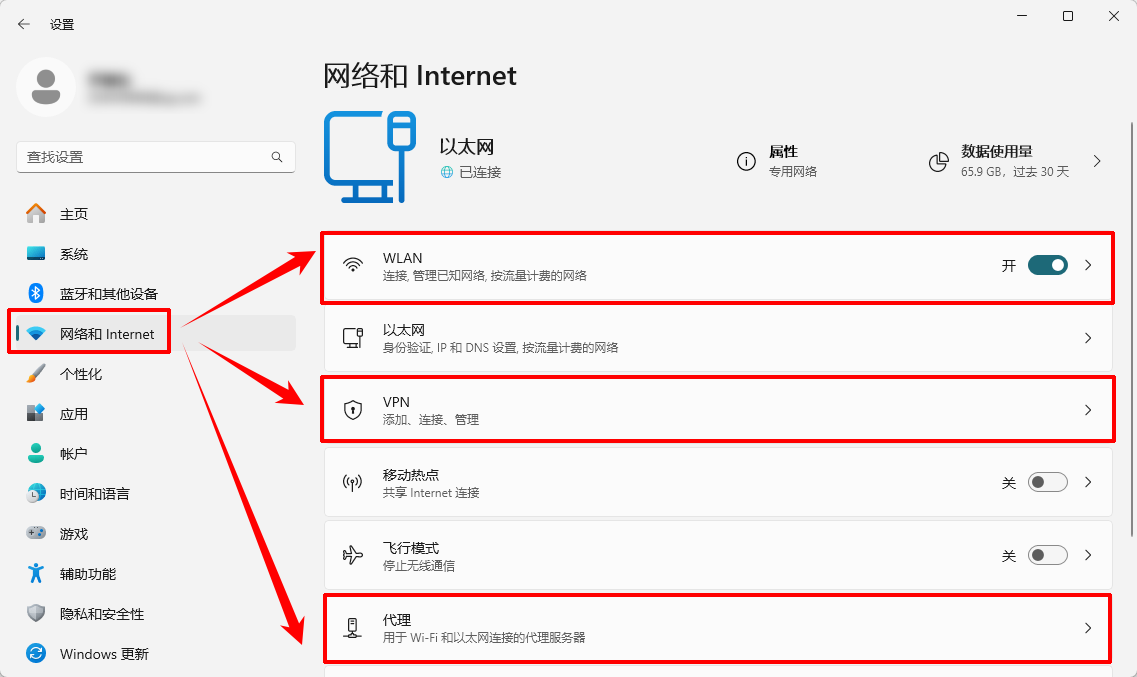Screen dimensions: 1137x677
Task: Click the 移动热点 antenna icon
Action: coord(353,483)
